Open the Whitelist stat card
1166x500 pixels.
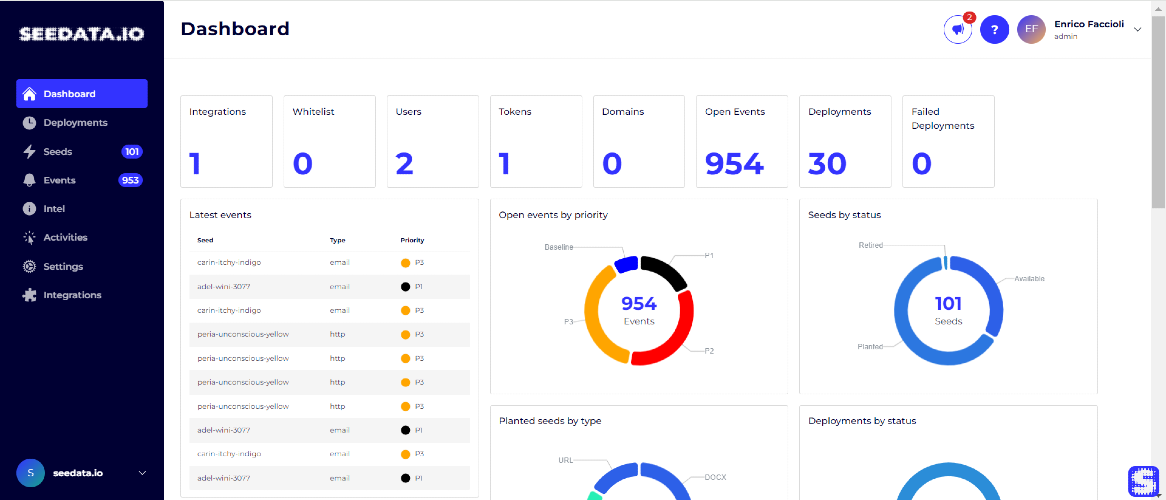329,141
